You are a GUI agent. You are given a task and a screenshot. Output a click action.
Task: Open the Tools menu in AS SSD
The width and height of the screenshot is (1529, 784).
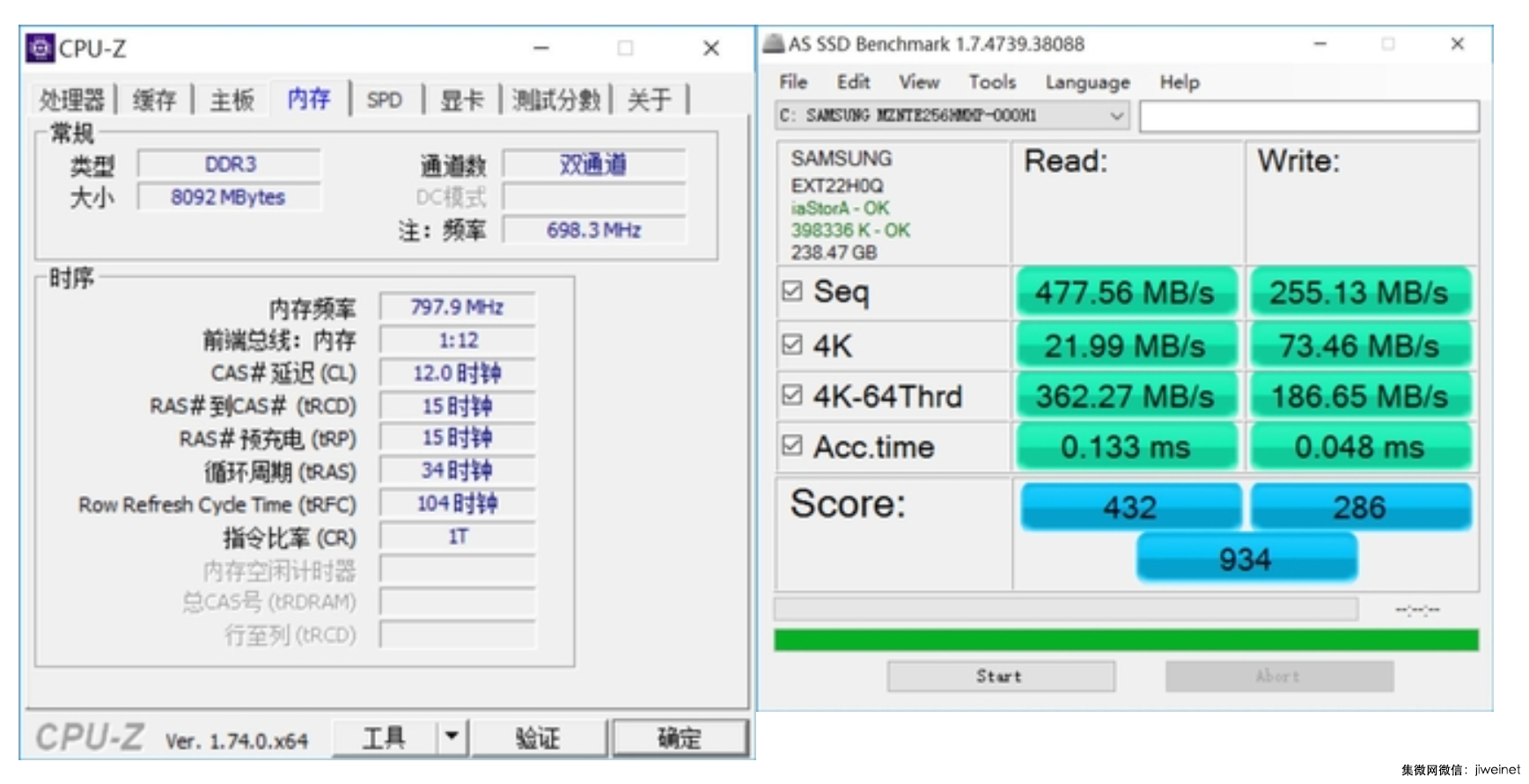point(992,82)
